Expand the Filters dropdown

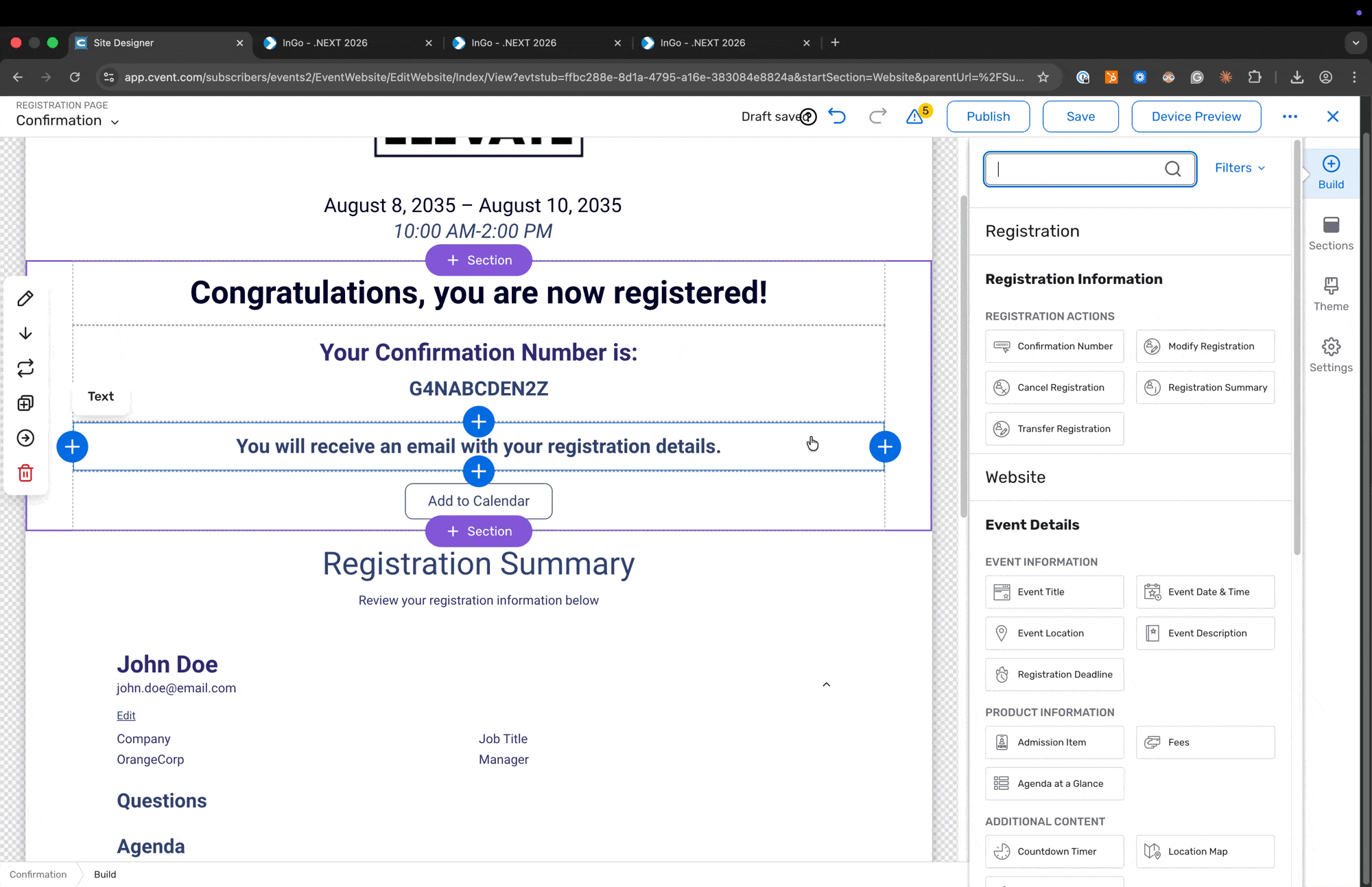[x=1240, y=168]
